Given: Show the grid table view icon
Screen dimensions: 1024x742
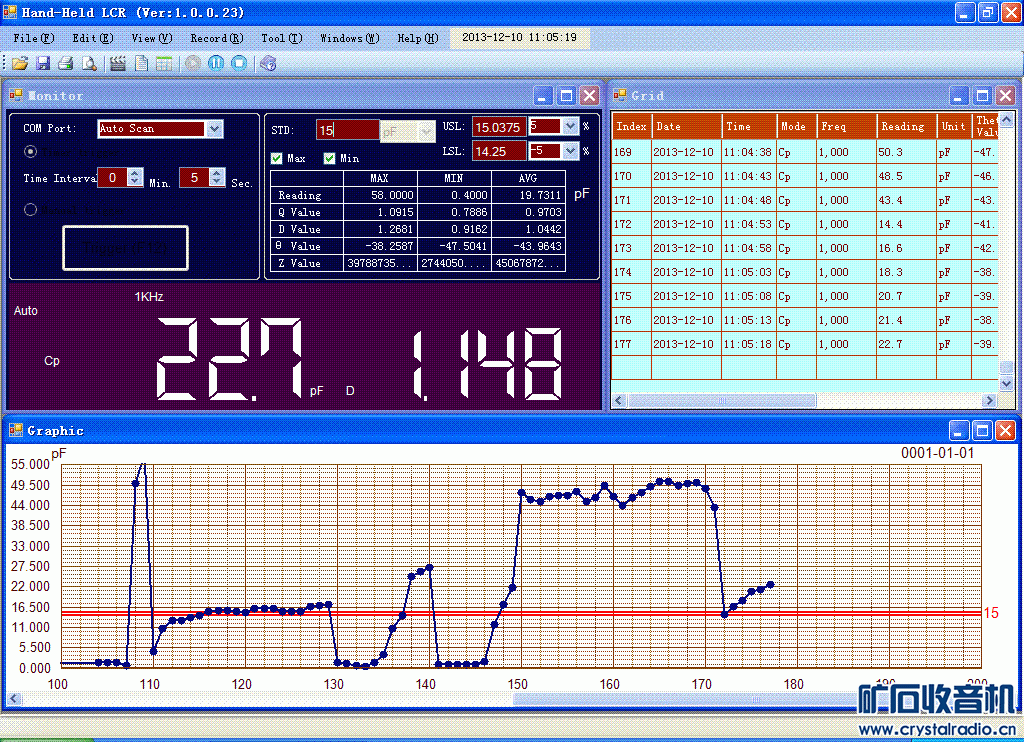Looking at the screenshot, I should (164, 63).
